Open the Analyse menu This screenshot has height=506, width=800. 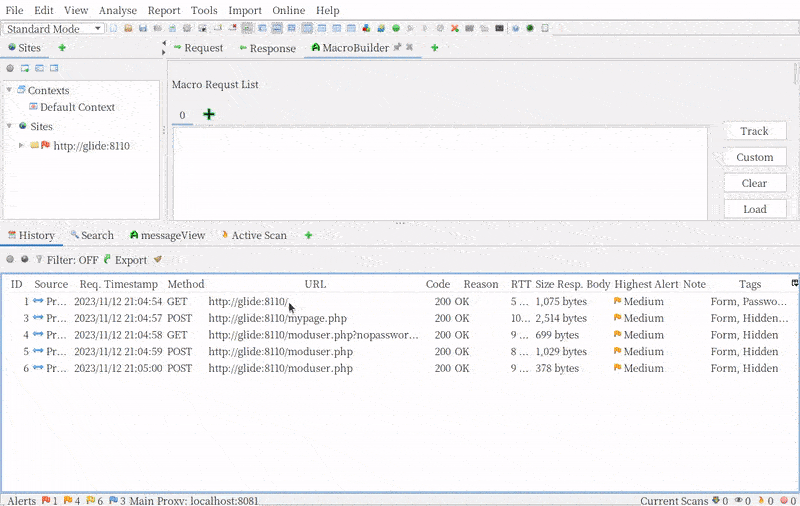pyautogui.click(x=118, y=10)
